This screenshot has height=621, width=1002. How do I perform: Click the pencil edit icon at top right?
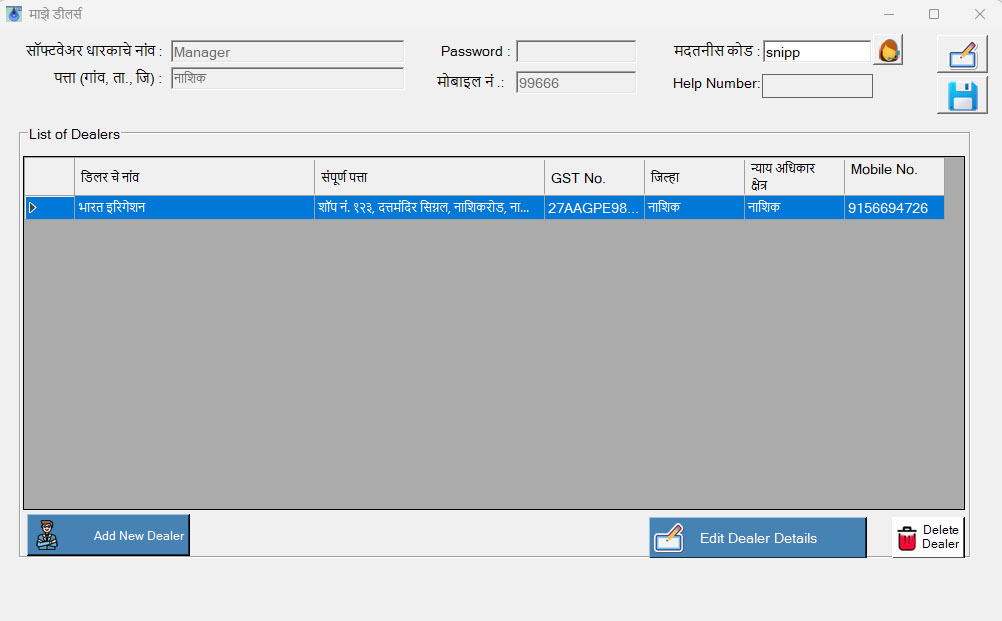(961, 53)
